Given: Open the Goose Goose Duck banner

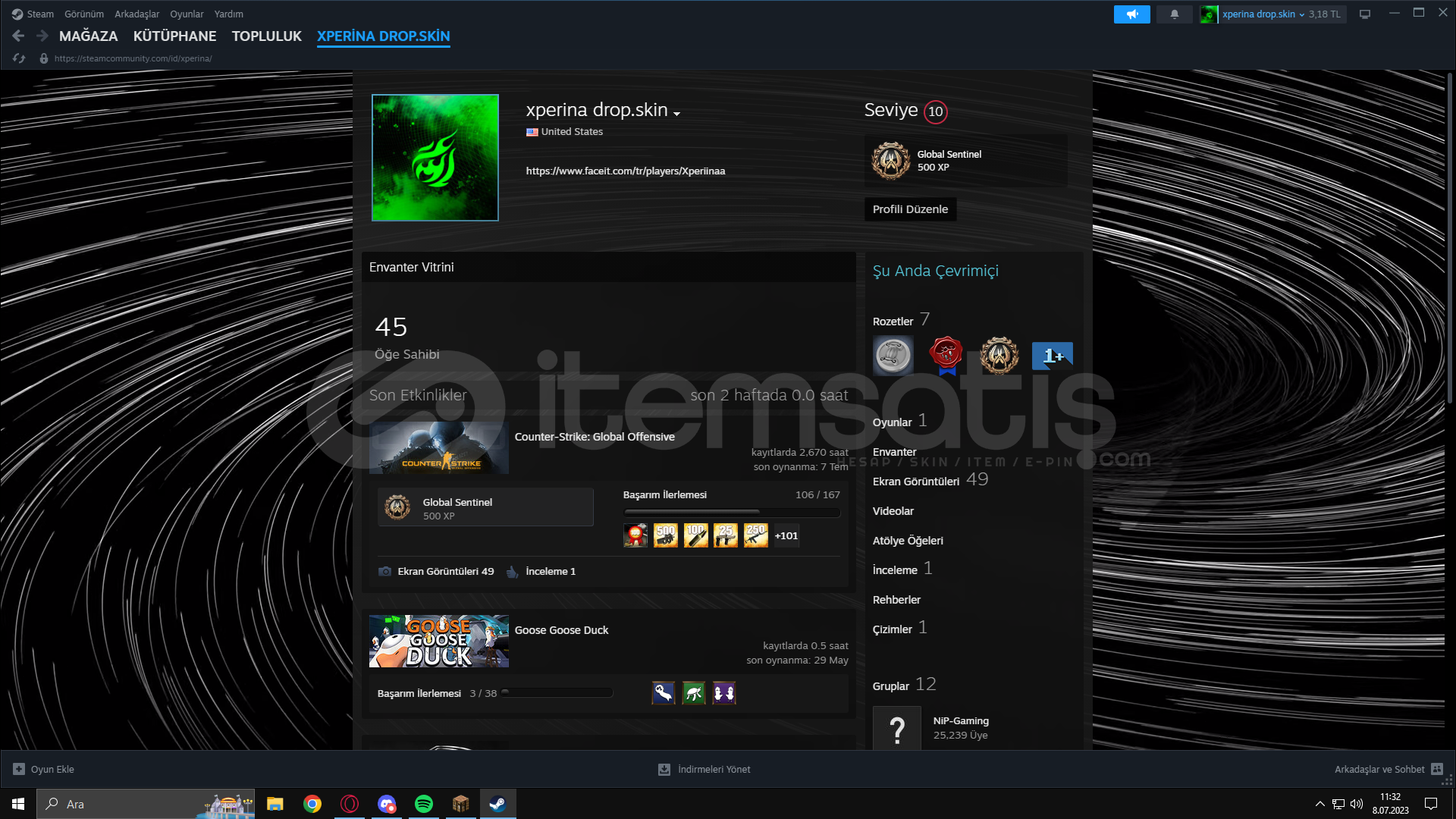Looking at the screenshot, I should 438,641.
